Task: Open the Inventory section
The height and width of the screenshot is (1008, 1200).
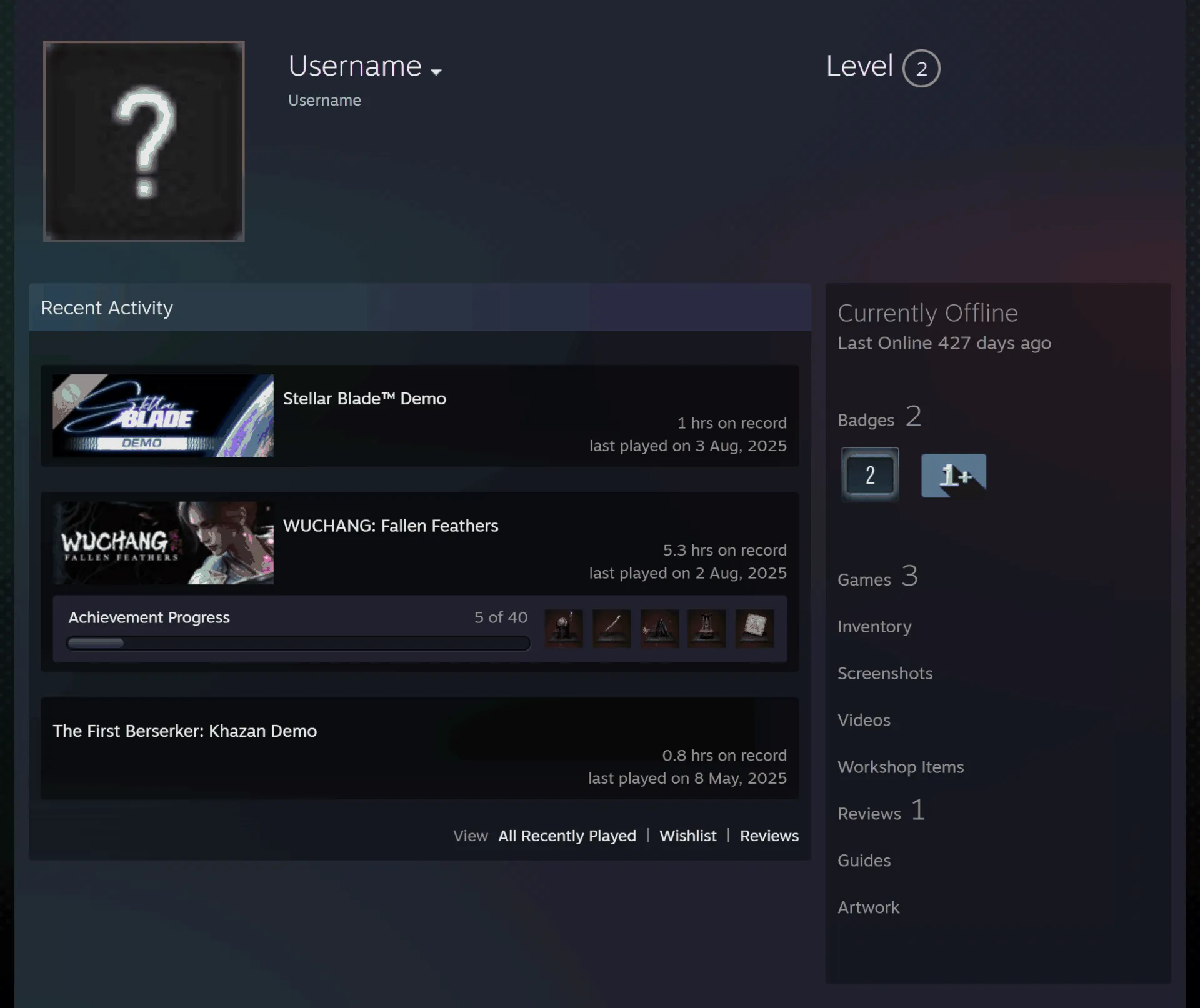Action: pos(874,626)
